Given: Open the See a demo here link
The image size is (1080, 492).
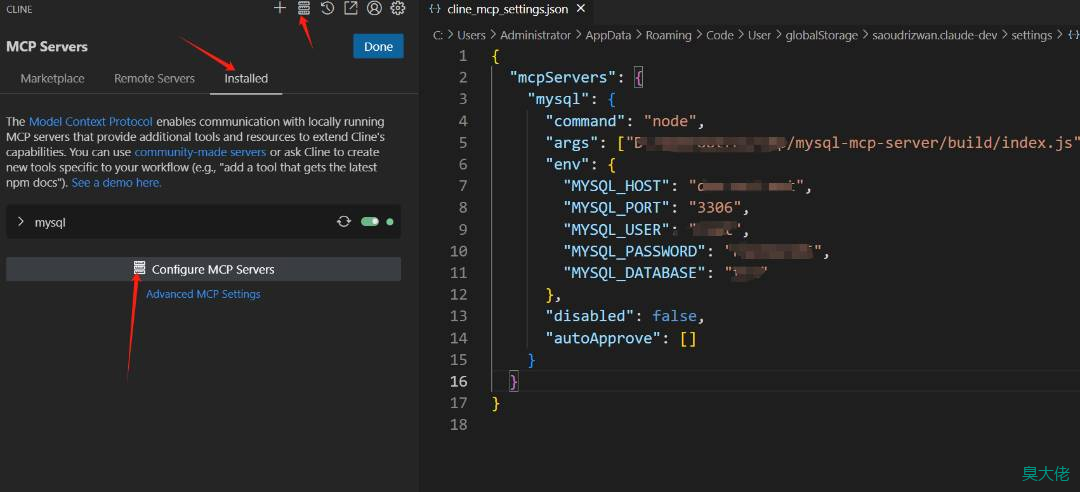Looking at the screenshot, I should [116, 183].
